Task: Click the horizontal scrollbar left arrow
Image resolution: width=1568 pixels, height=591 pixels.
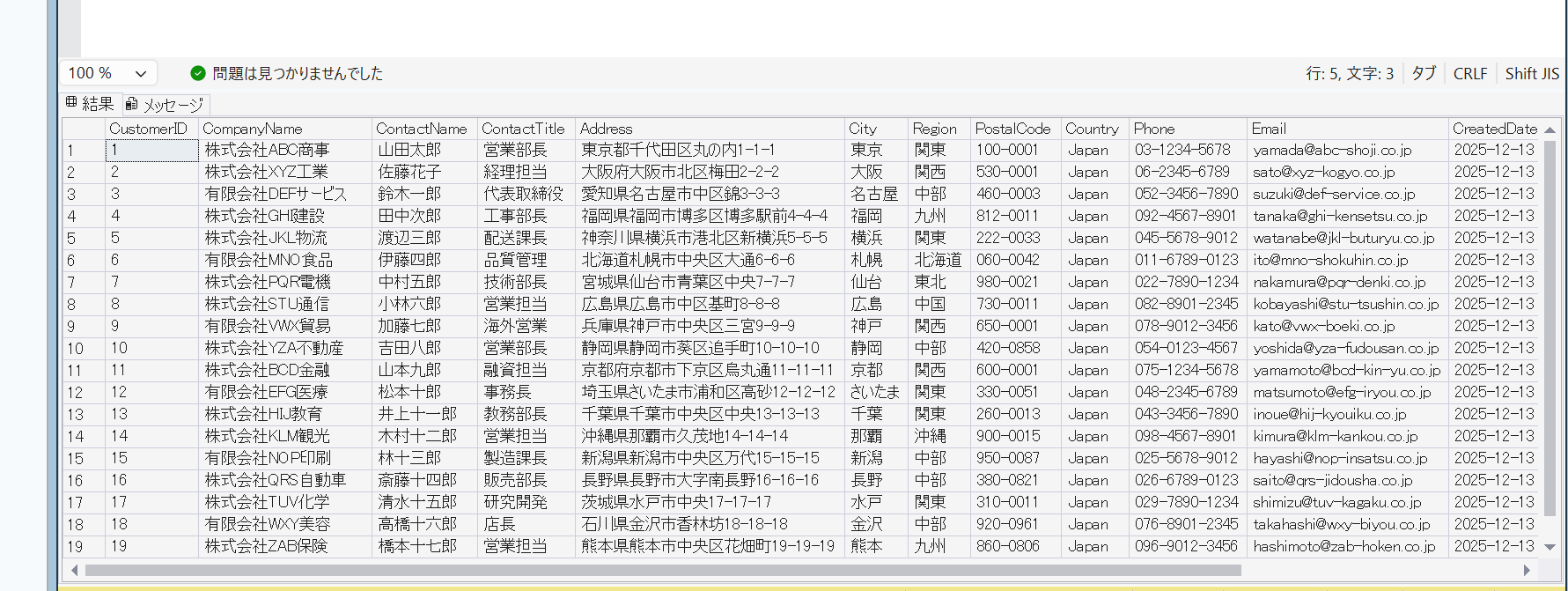Action: click(74, 570)
